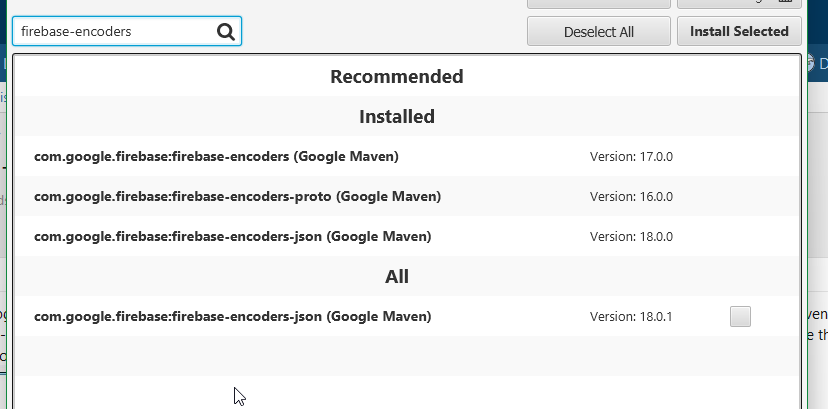Collapse the All section header
Viewport: 828px width, 409px height.
click(397, 276)
